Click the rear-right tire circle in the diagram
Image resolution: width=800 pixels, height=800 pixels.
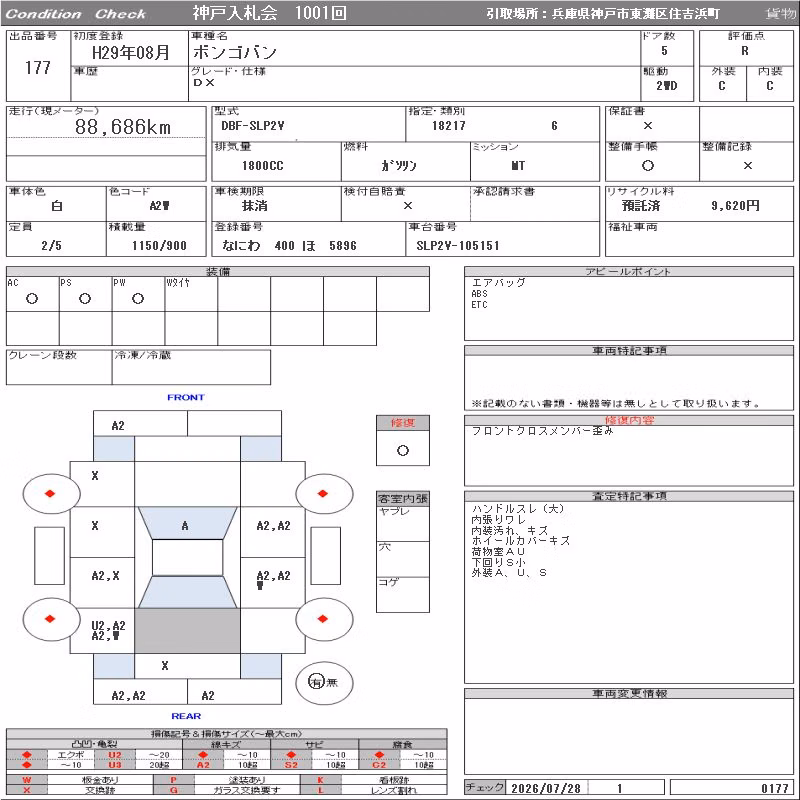tap(324, 619)
